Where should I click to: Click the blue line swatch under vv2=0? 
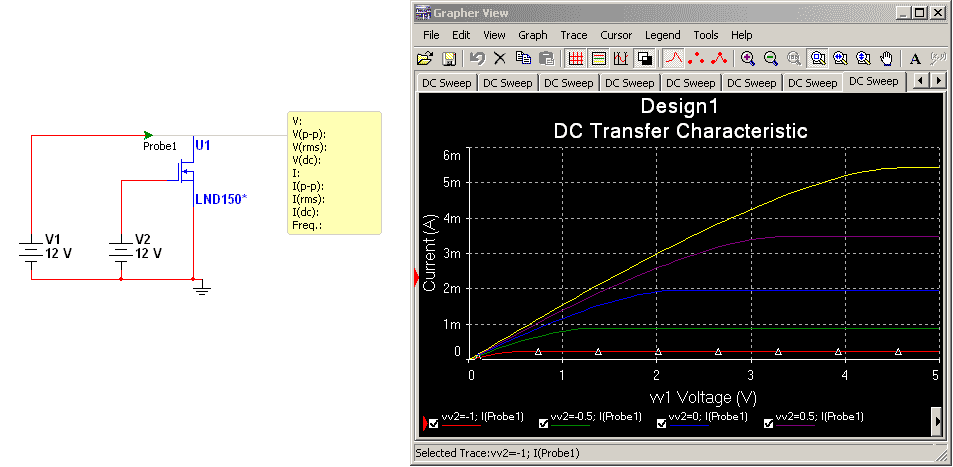pyautogui.click(x=689, y=425)
